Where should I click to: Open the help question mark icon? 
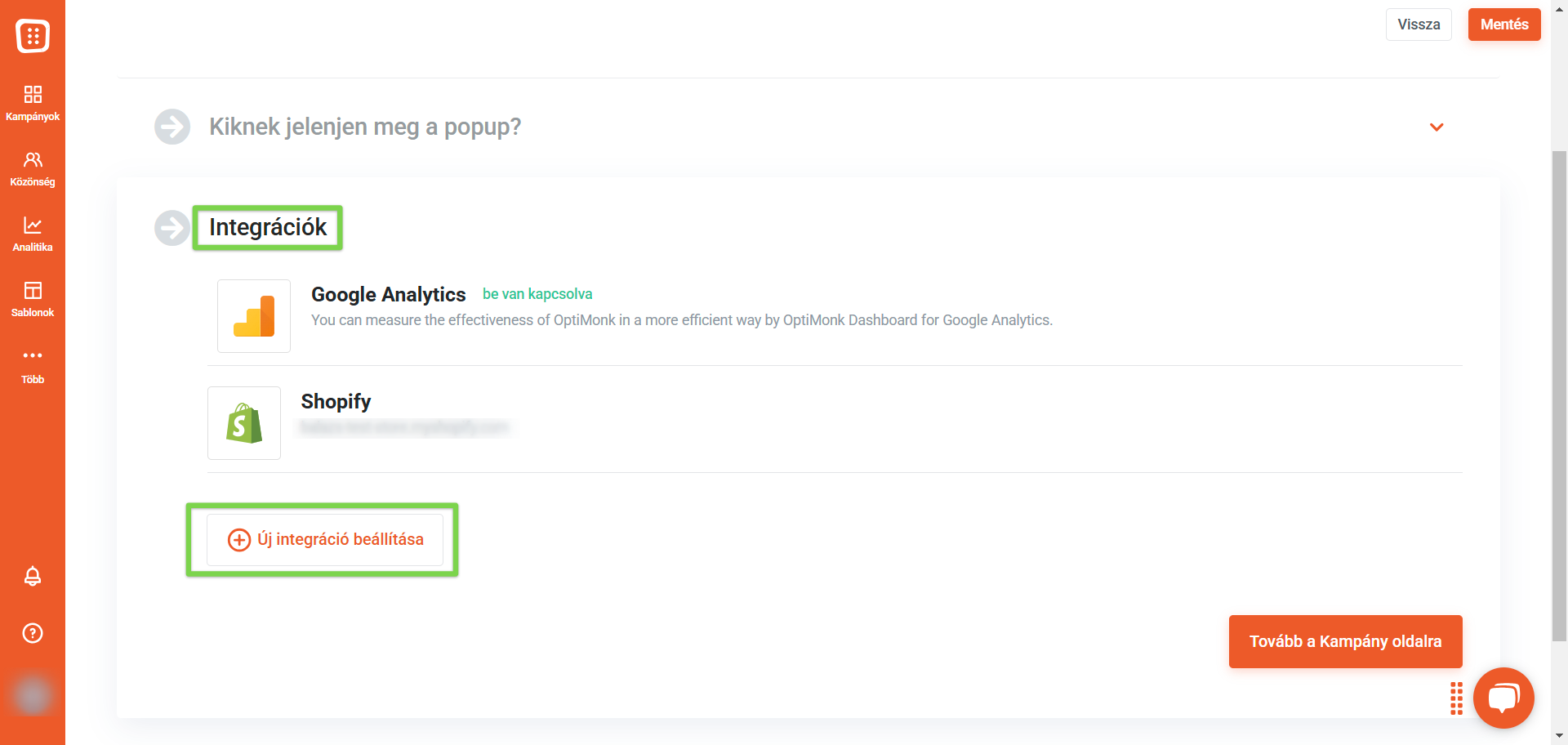33,633
